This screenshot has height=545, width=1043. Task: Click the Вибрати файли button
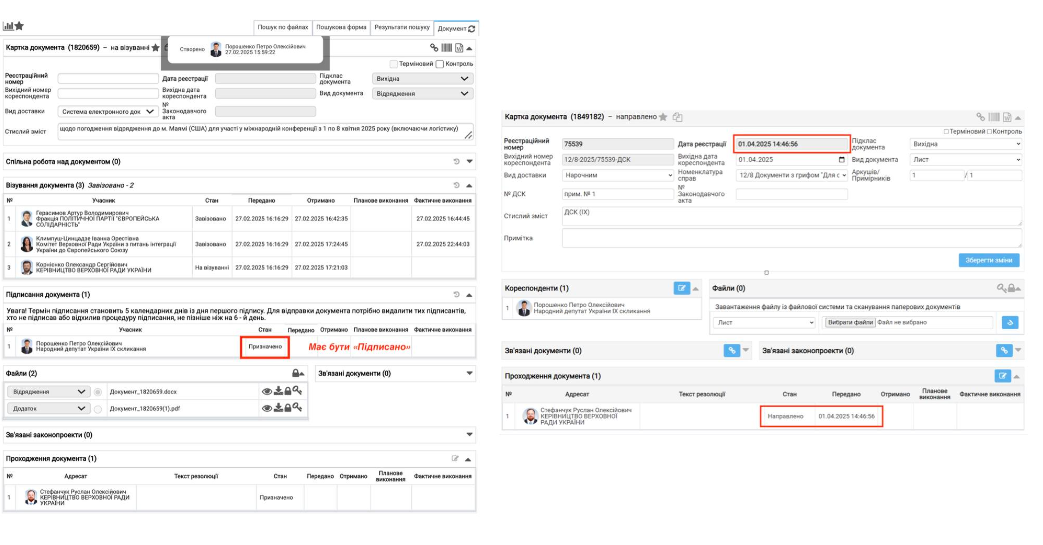click(850, 322)
